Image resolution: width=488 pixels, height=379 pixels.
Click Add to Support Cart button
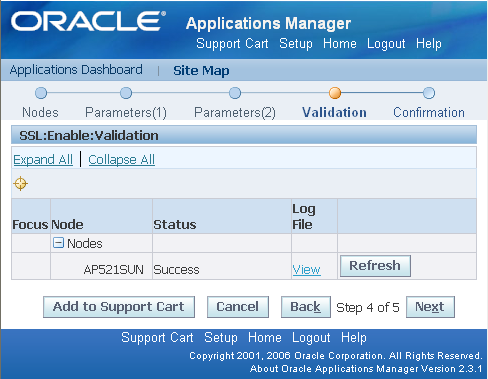(119, 307)
